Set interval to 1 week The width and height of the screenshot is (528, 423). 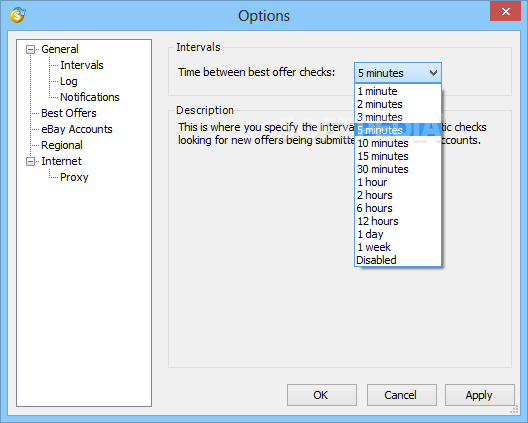(398, 247)
